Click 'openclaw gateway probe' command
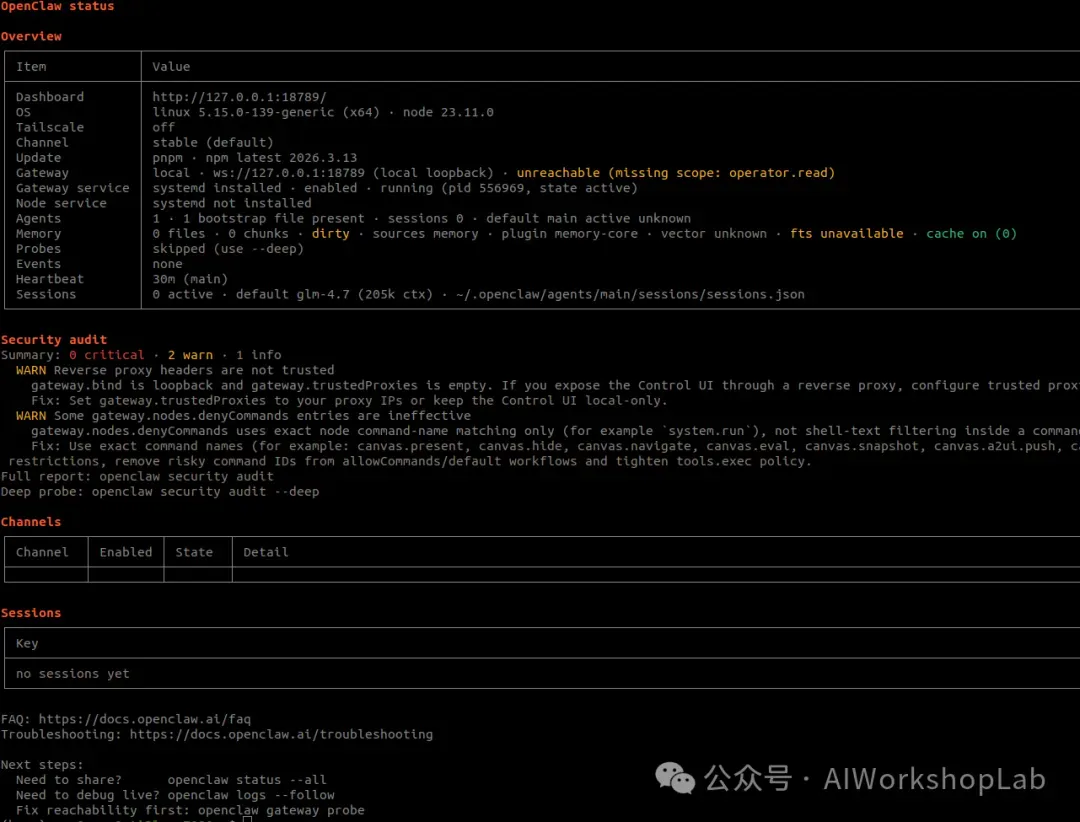The image size is (1080, 822). point(281,810)
